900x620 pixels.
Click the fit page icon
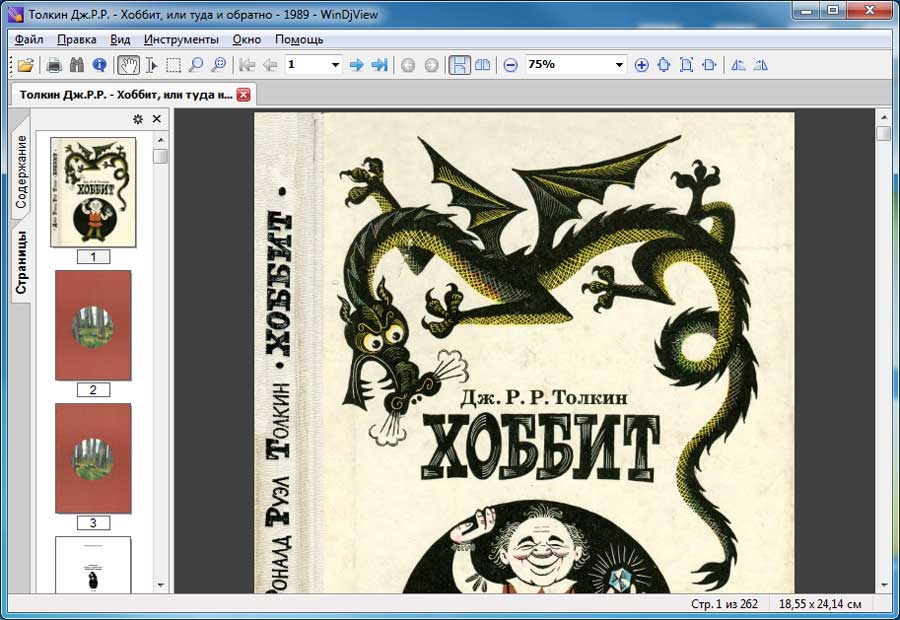click(x=664, y=65)
